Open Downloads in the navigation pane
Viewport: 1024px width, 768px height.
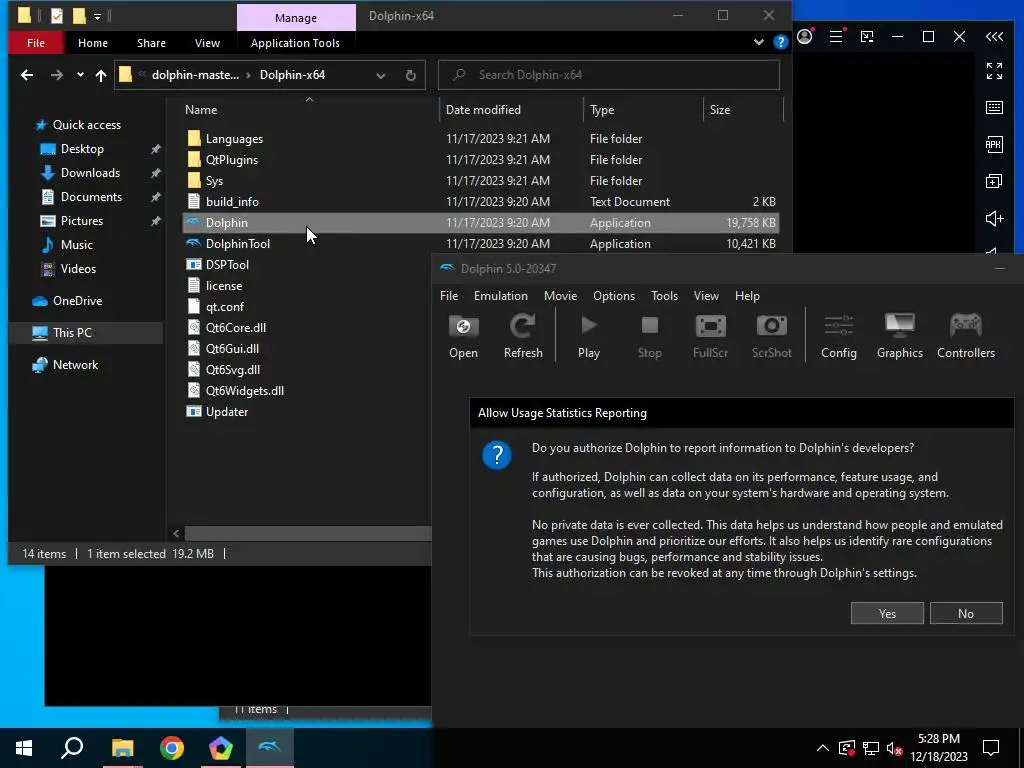click(90, 173)
